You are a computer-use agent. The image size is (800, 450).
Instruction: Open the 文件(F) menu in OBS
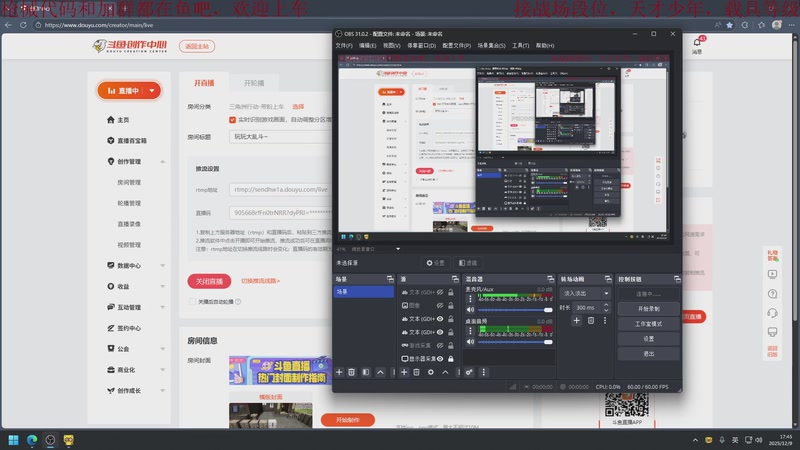[x=344, y=45]
